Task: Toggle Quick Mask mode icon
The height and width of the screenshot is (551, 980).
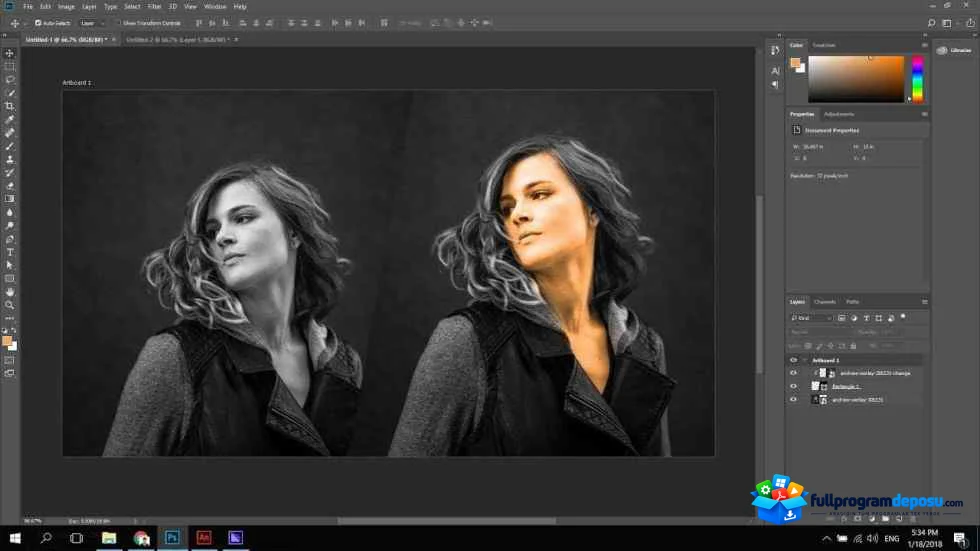Action: click(9, 360)
